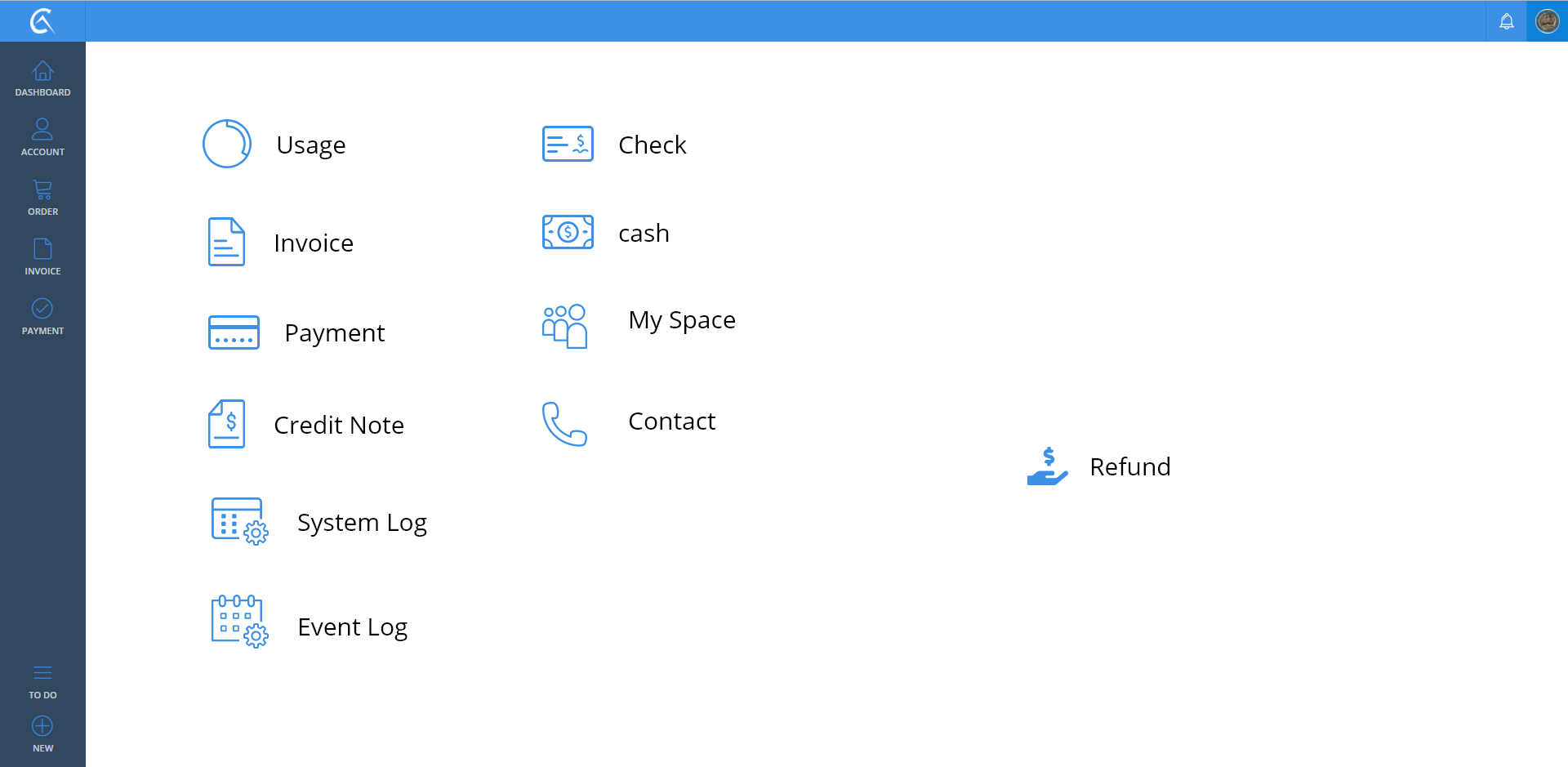Navigate to Order in the sidebar
The height and width of the screenshot is (767, 1568).
click(x=42, y=198)
